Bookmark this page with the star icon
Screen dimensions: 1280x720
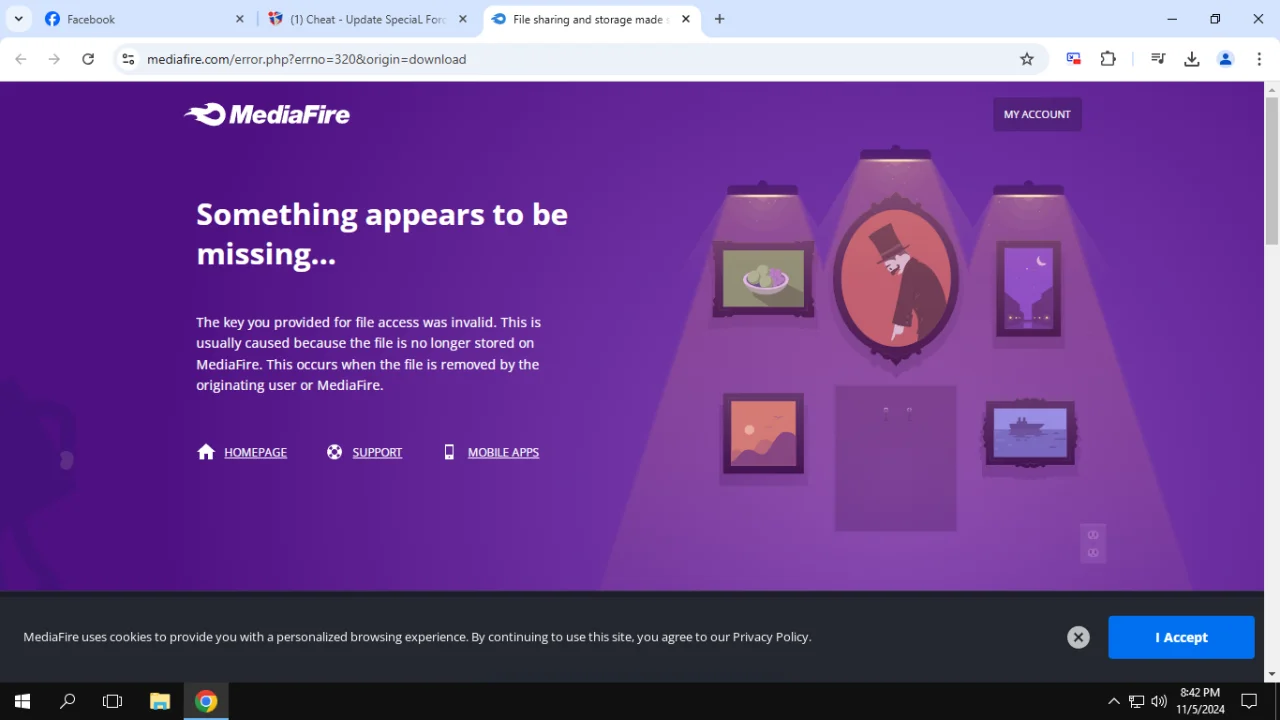point(1027,59)
